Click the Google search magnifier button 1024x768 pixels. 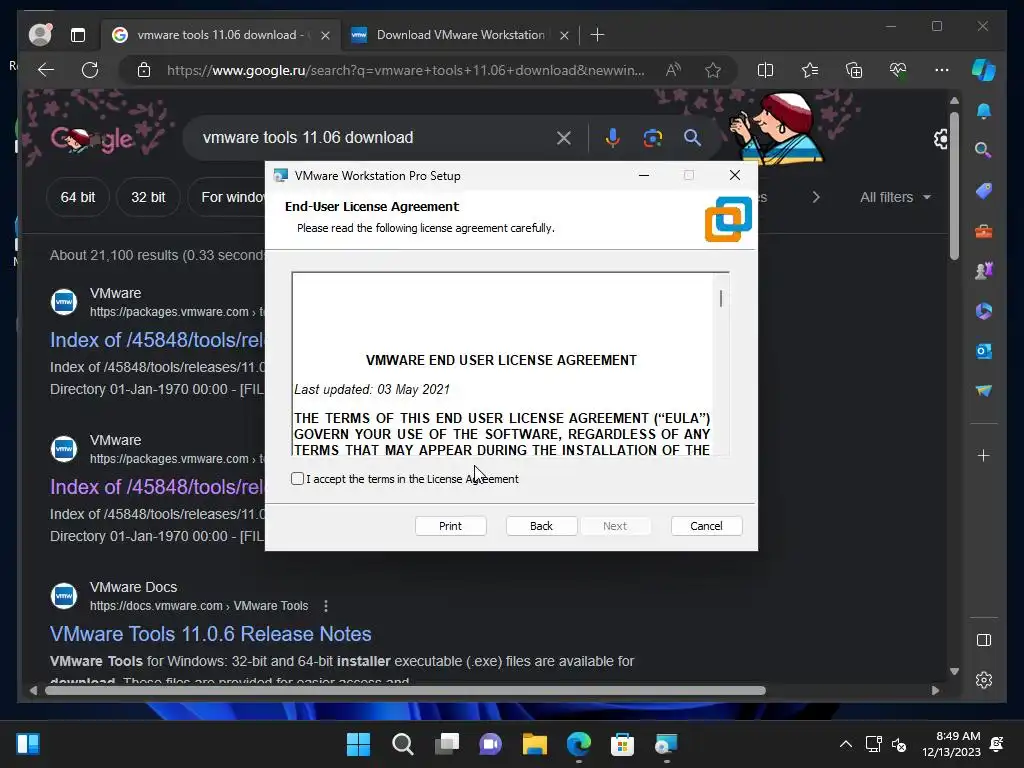(x=692, y=138)
